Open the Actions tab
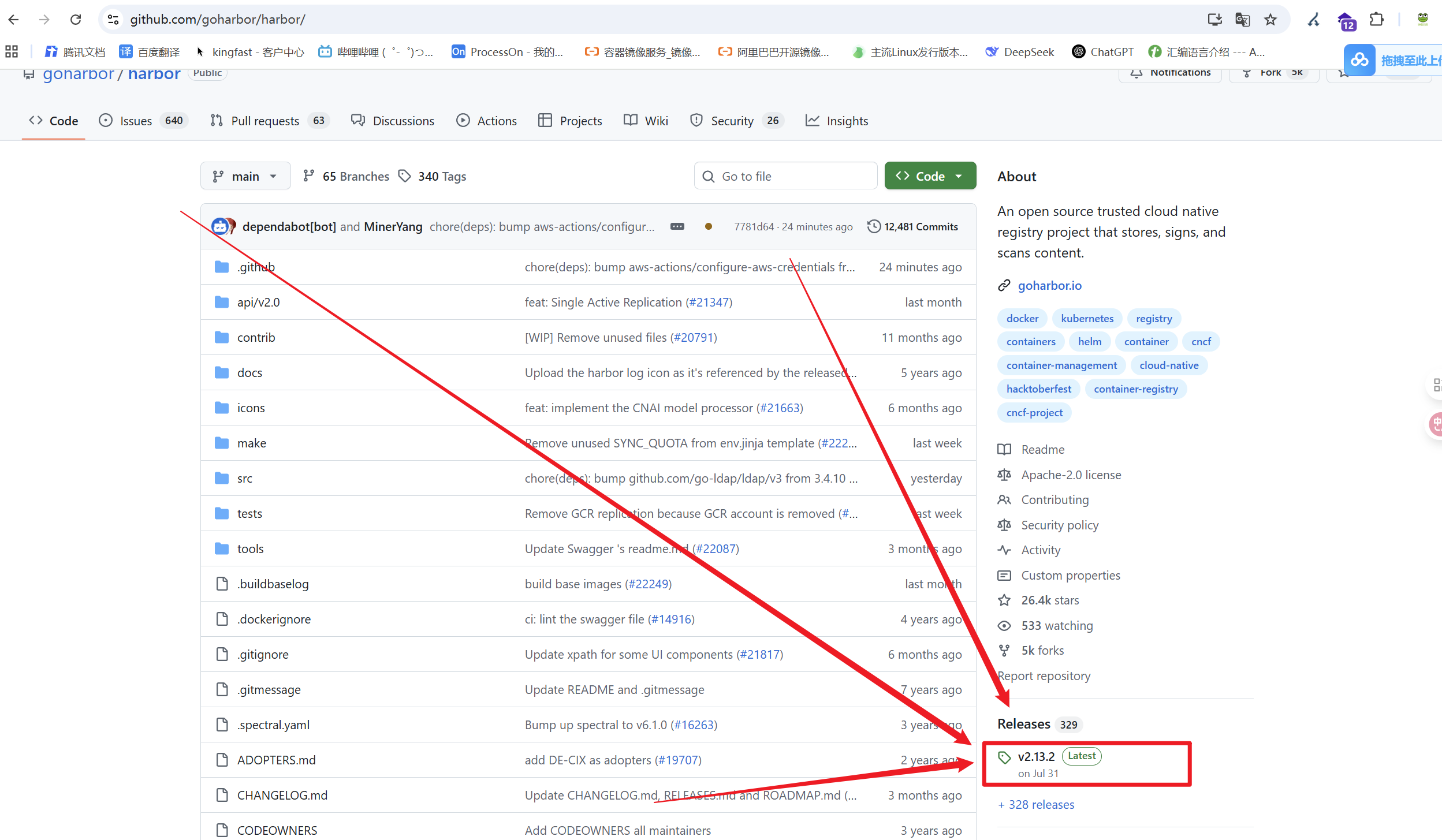Image resolution: width=1442 pixels, height=840 pixels. [487, 121]
